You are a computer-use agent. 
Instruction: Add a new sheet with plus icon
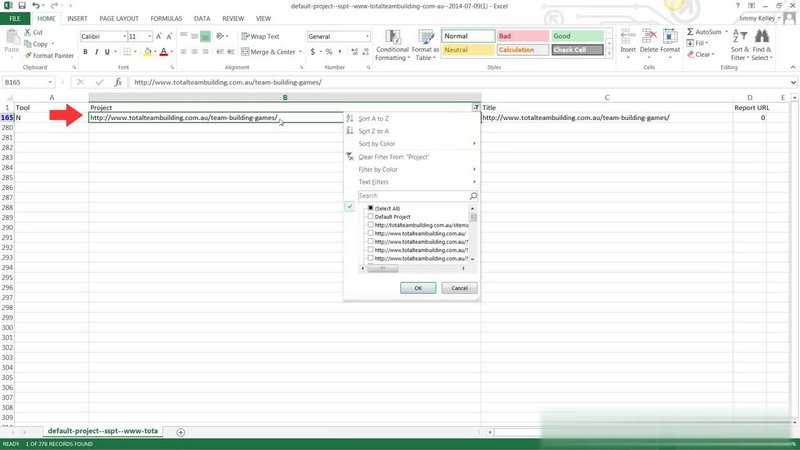[181, 432]
